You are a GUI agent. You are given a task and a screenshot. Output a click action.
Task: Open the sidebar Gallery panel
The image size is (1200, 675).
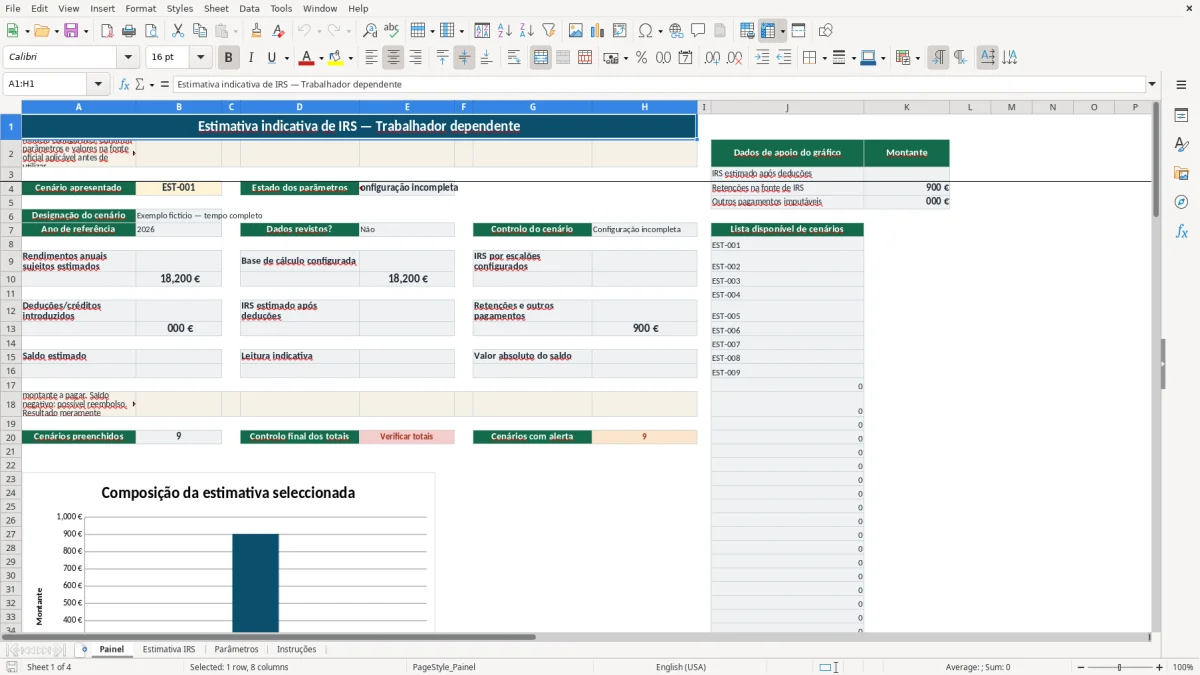point(1181,173)
